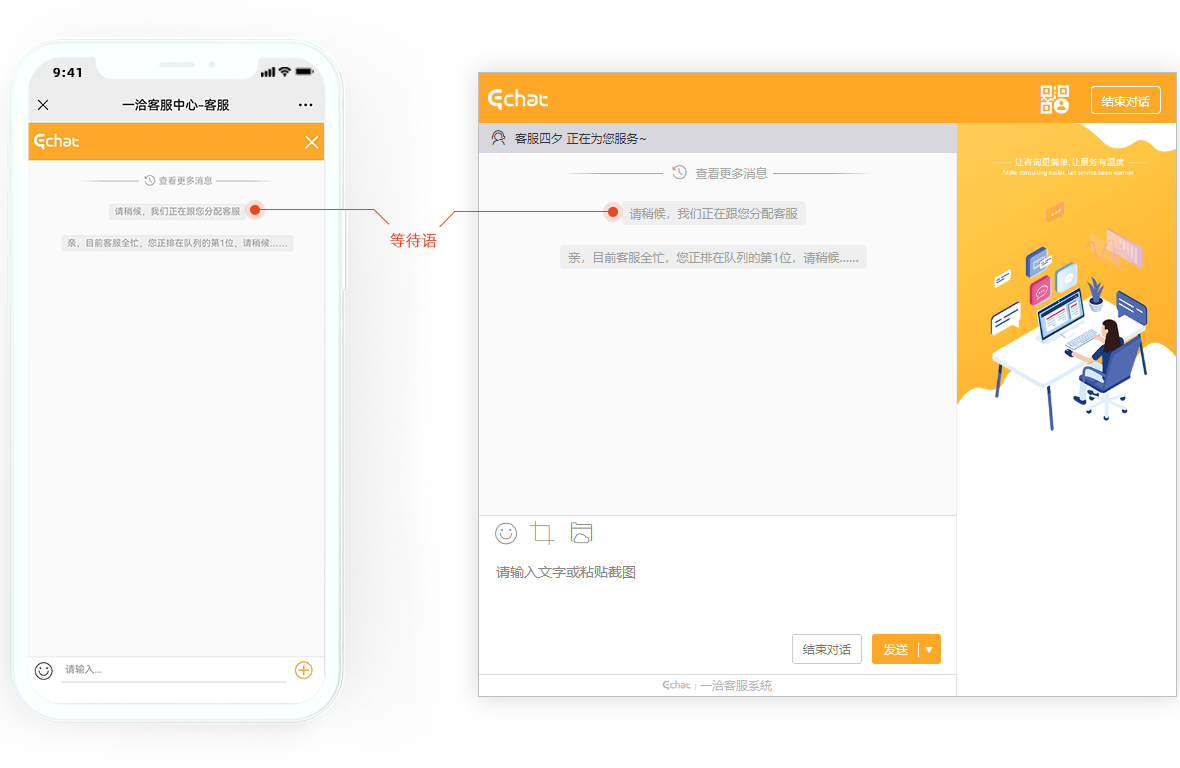Click 结束对话 button beside send button
Viewport: 1180px width, 768px height.
pyautogui.click(x=826, y=650)
